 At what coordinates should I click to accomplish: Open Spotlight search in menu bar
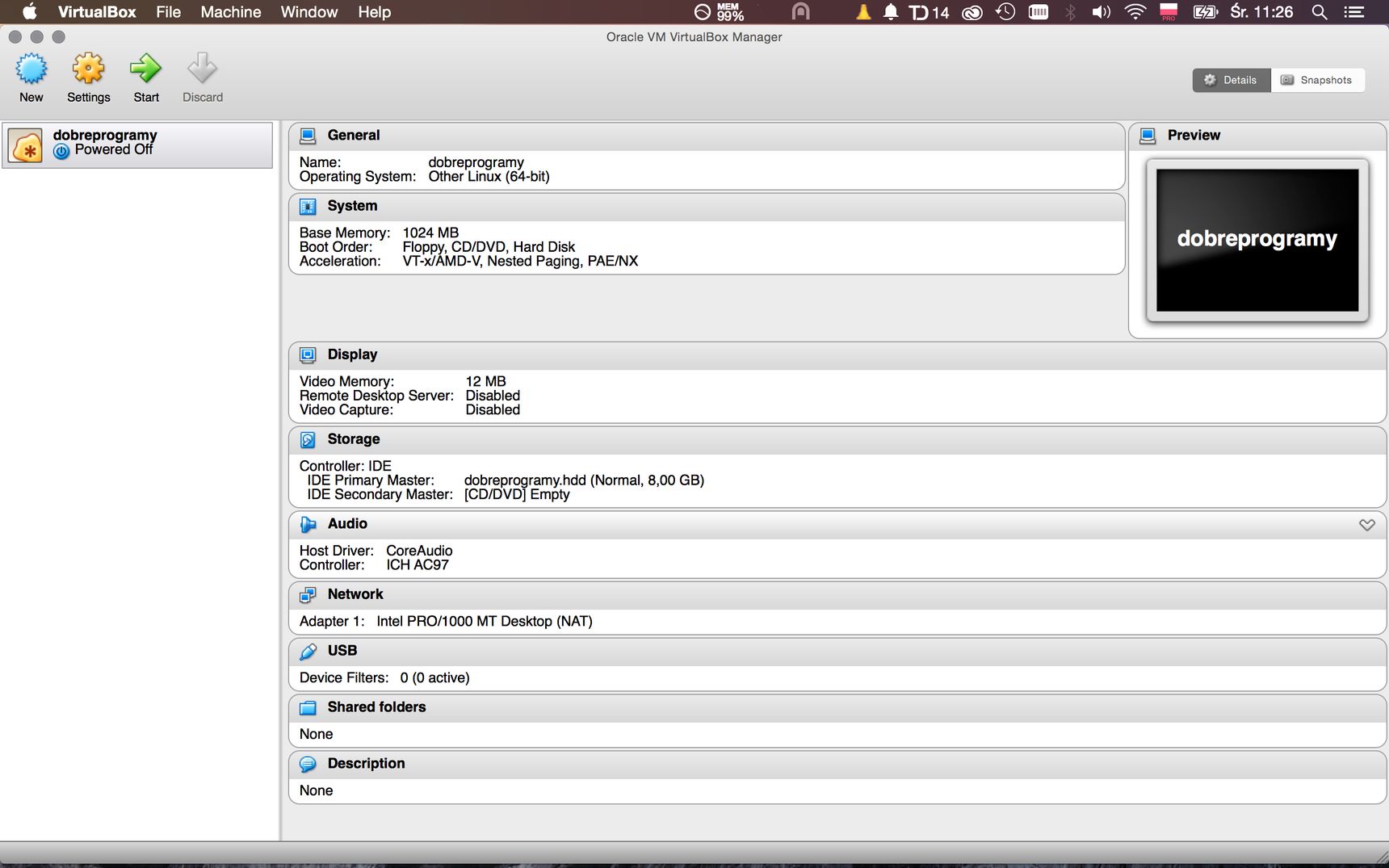(x=1320, y=12)
